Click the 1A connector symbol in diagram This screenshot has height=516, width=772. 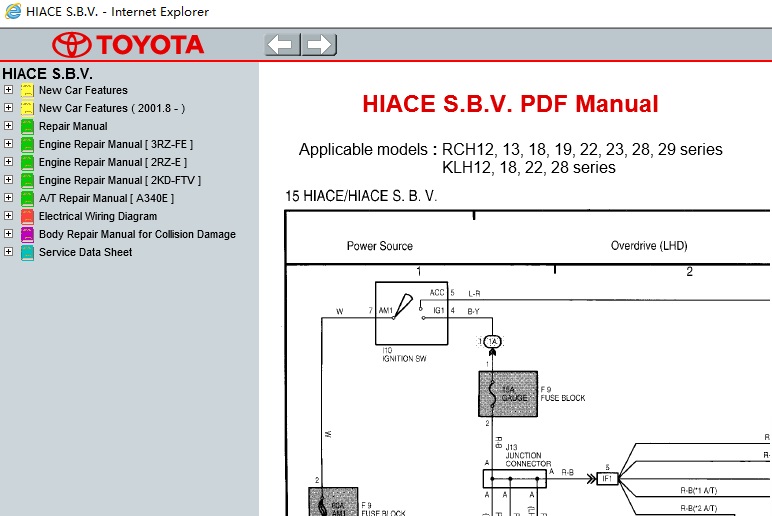coord(493,341)
